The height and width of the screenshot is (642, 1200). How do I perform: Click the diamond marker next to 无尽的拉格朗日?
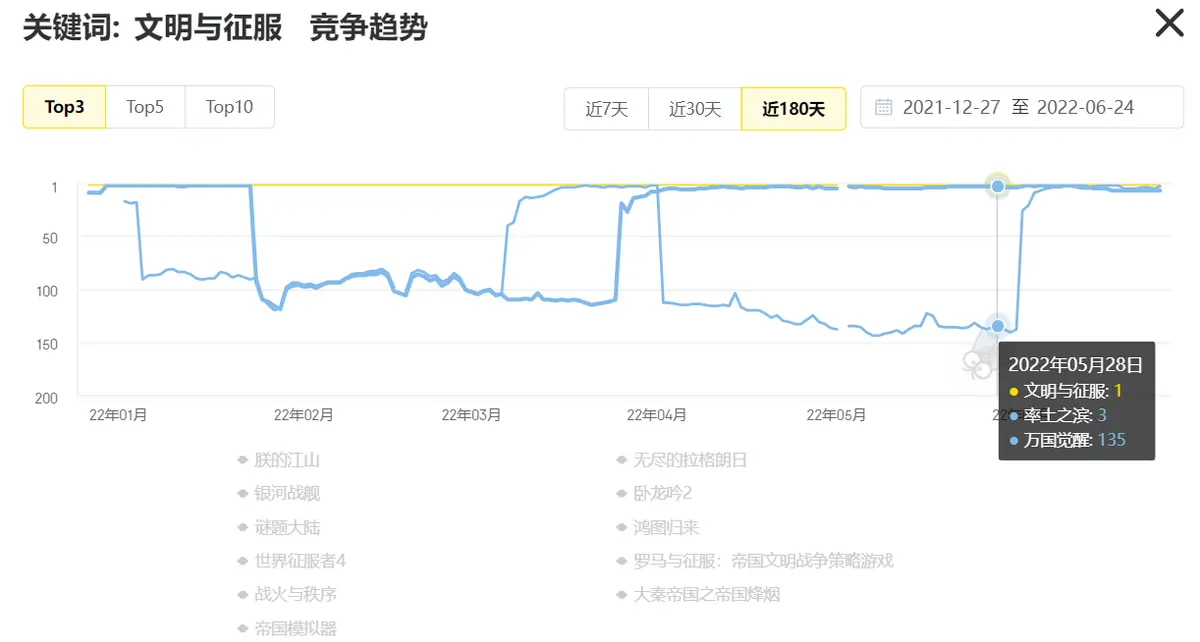click(620, 459)
